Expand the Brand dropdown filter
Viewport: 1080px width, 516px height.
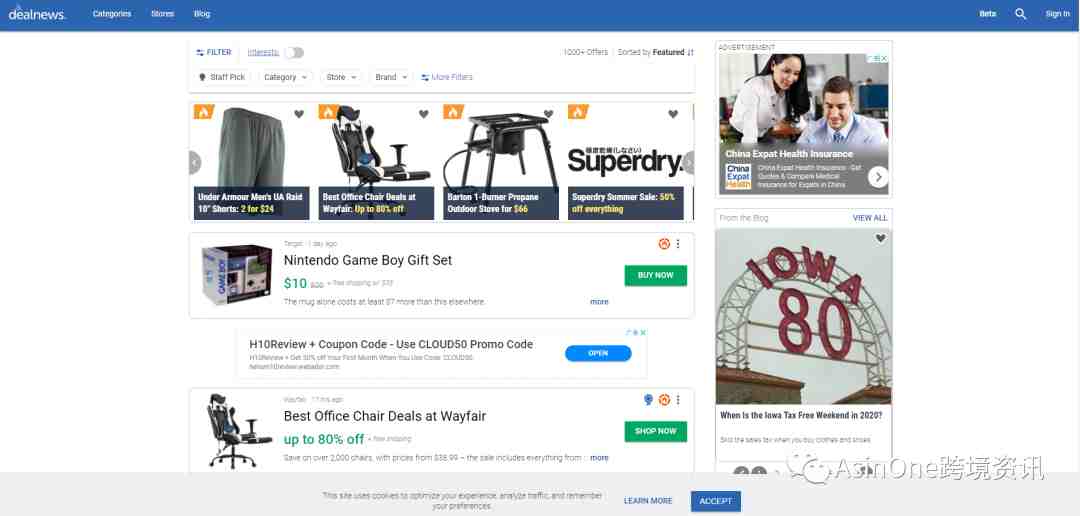(391, 77)
